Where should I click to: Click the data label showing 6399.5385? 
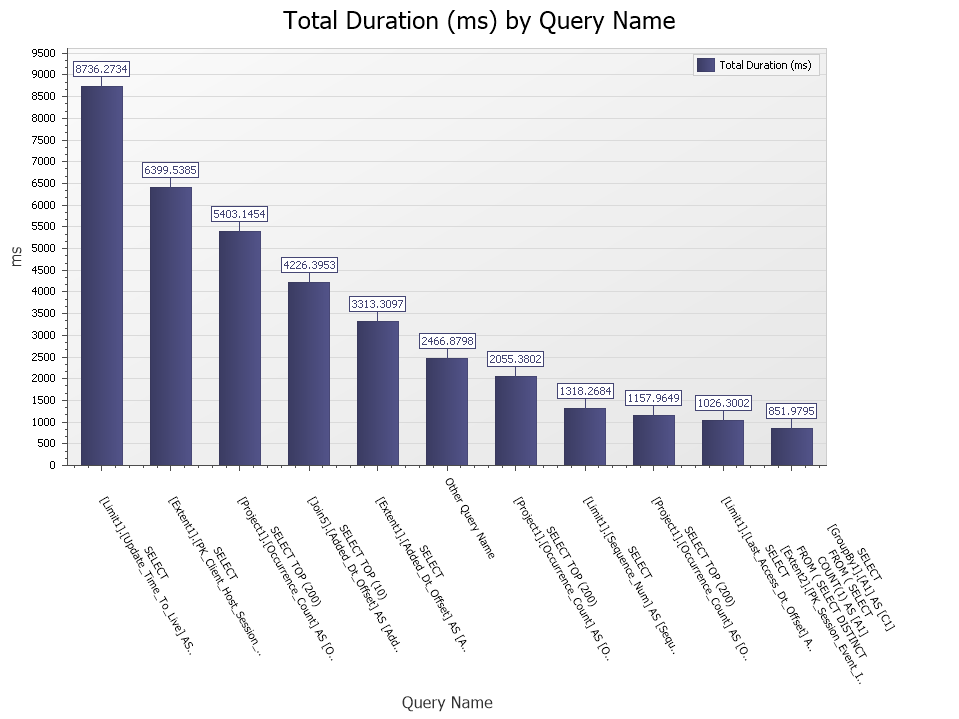click(171, 169)
